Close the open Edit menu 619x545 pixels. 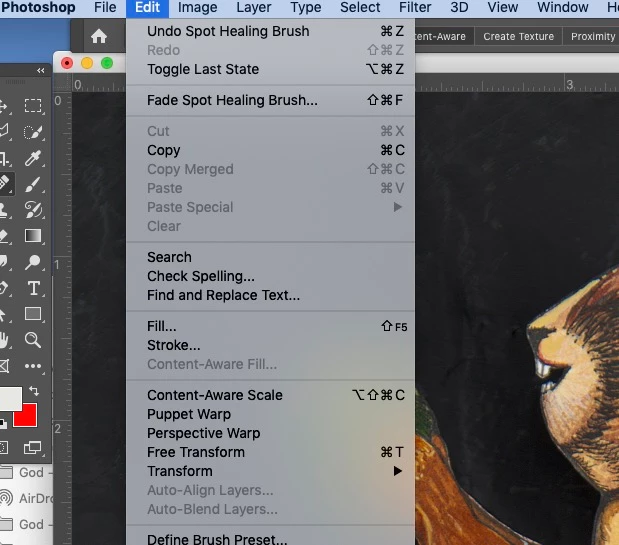[147, 7]
